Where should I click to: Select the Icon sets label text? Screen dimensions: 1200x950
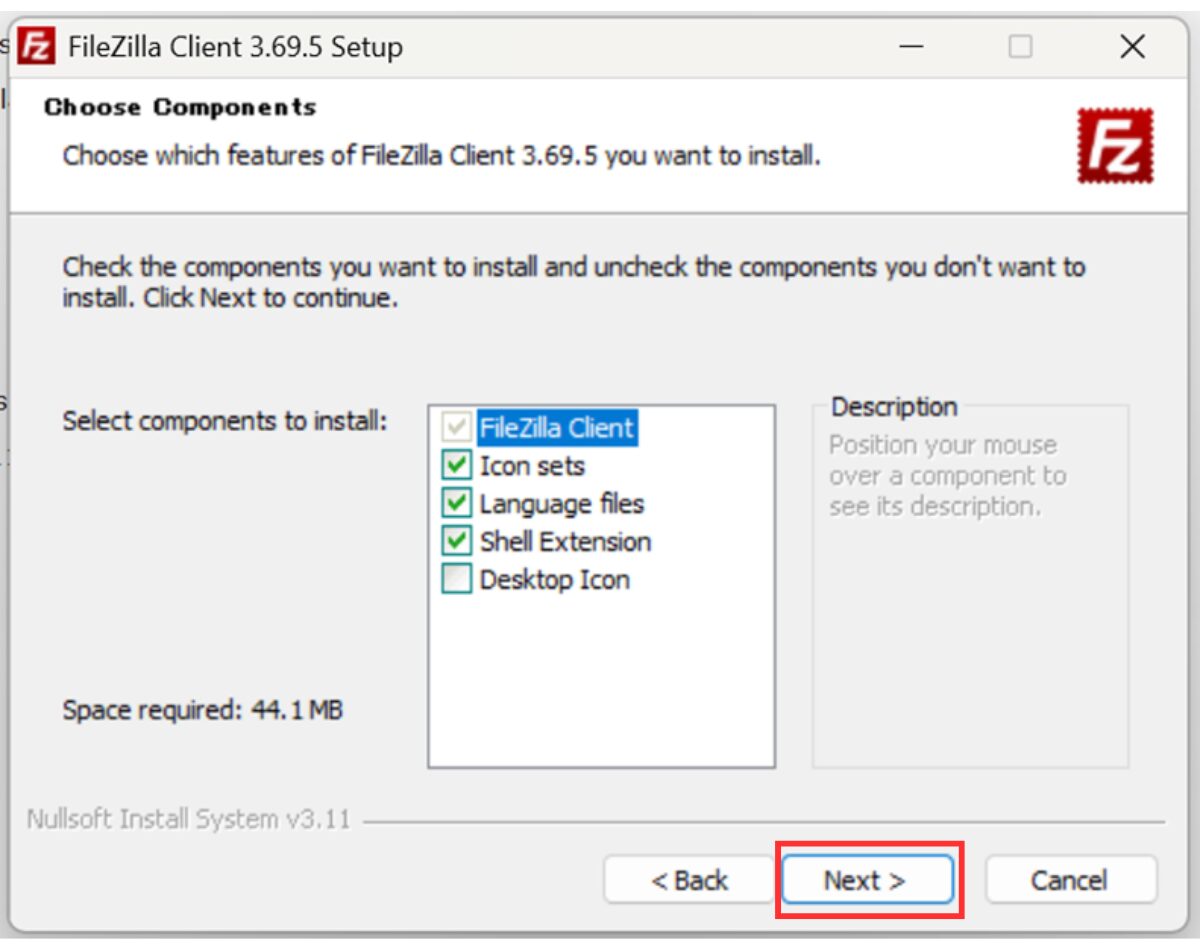pos(532,466)
